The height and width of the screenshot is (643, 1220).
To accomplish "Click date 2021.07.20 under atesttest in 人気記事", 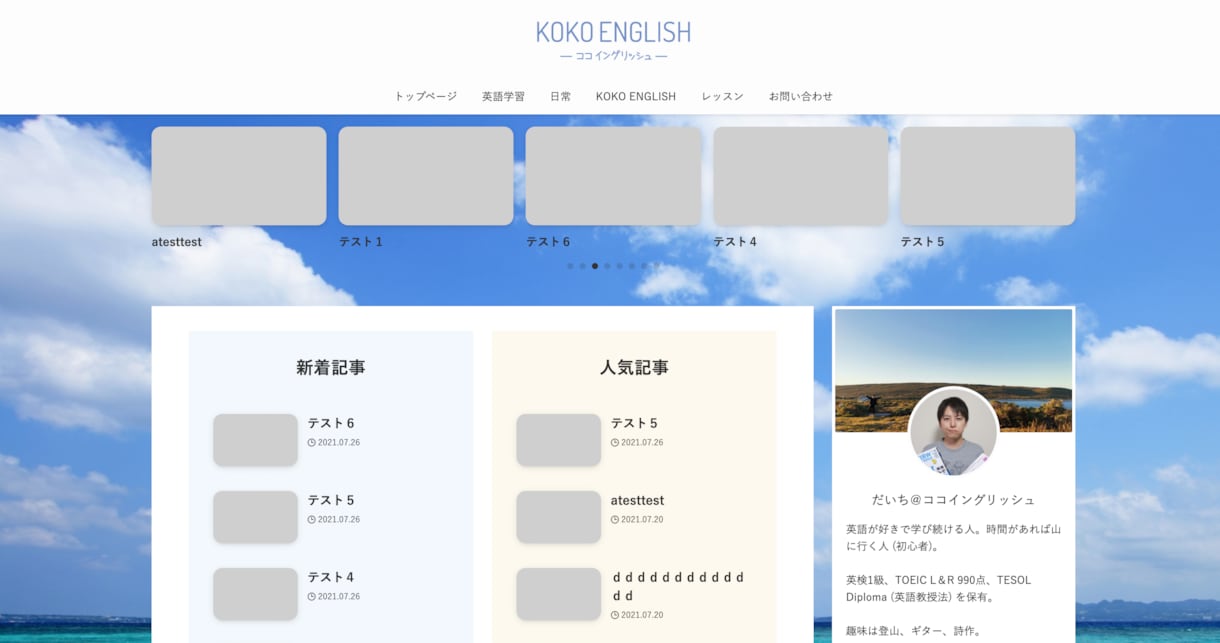I will [x=642, y=519].
